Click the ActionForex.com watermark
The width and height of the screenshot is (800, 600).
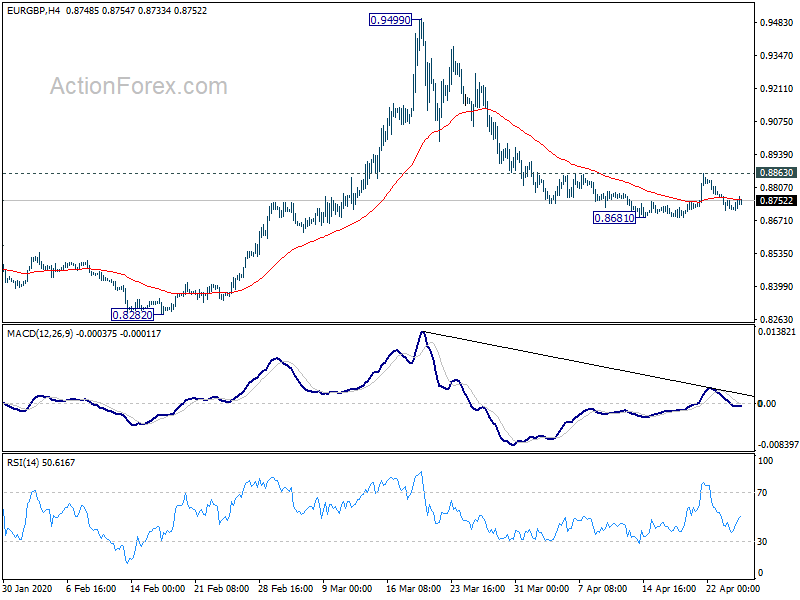pyautogui.click(x=138, y=86)
